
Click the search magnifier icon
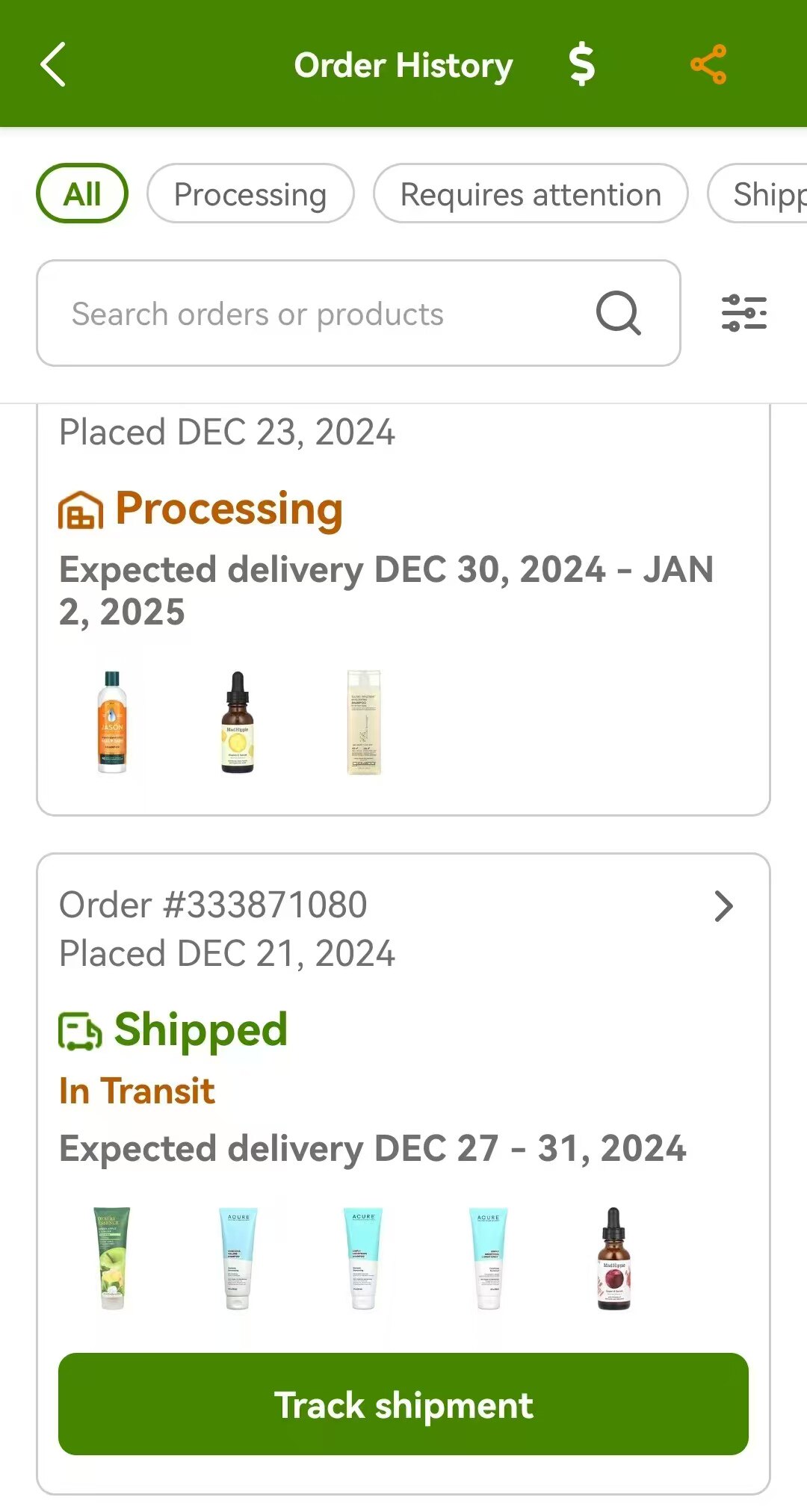[619, 313]
